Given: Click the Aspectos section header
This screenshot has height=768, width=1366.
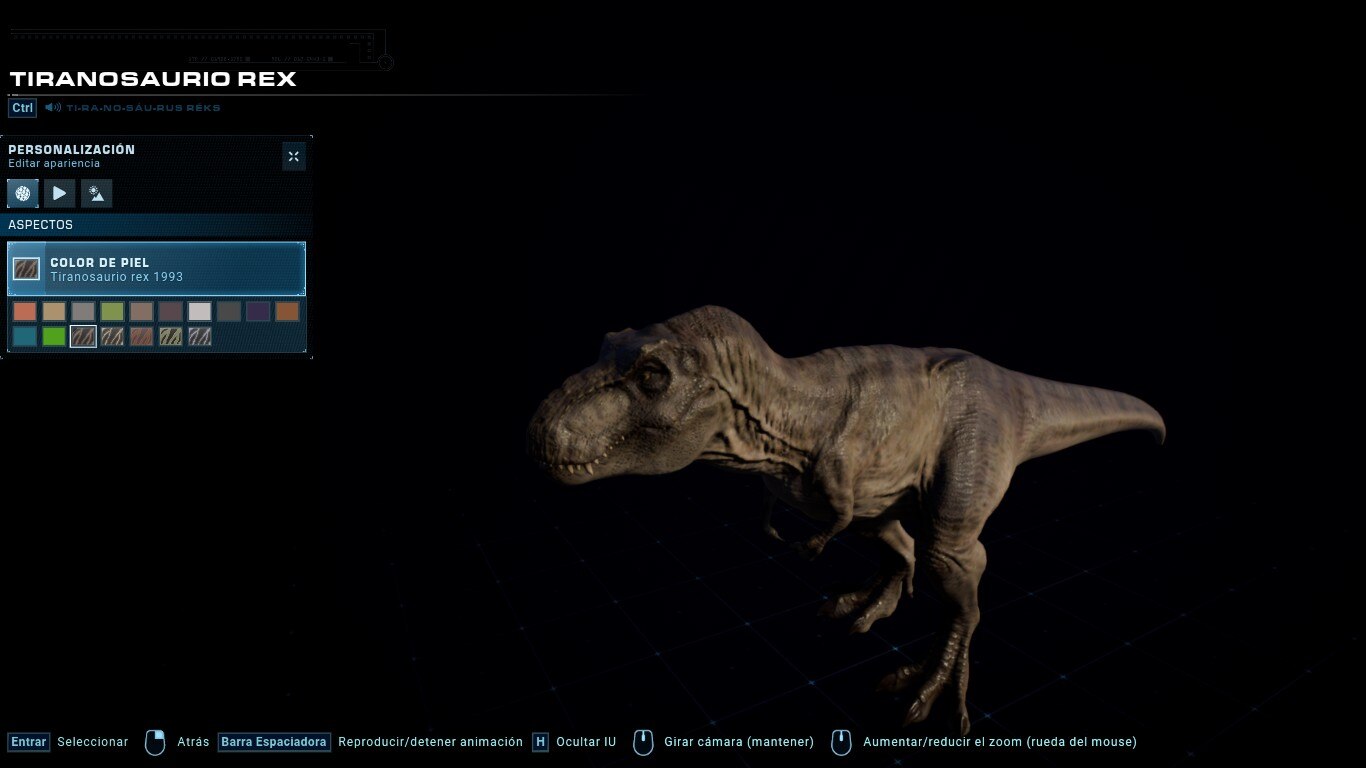Looking at the screenshot, I should click(158, 225).
